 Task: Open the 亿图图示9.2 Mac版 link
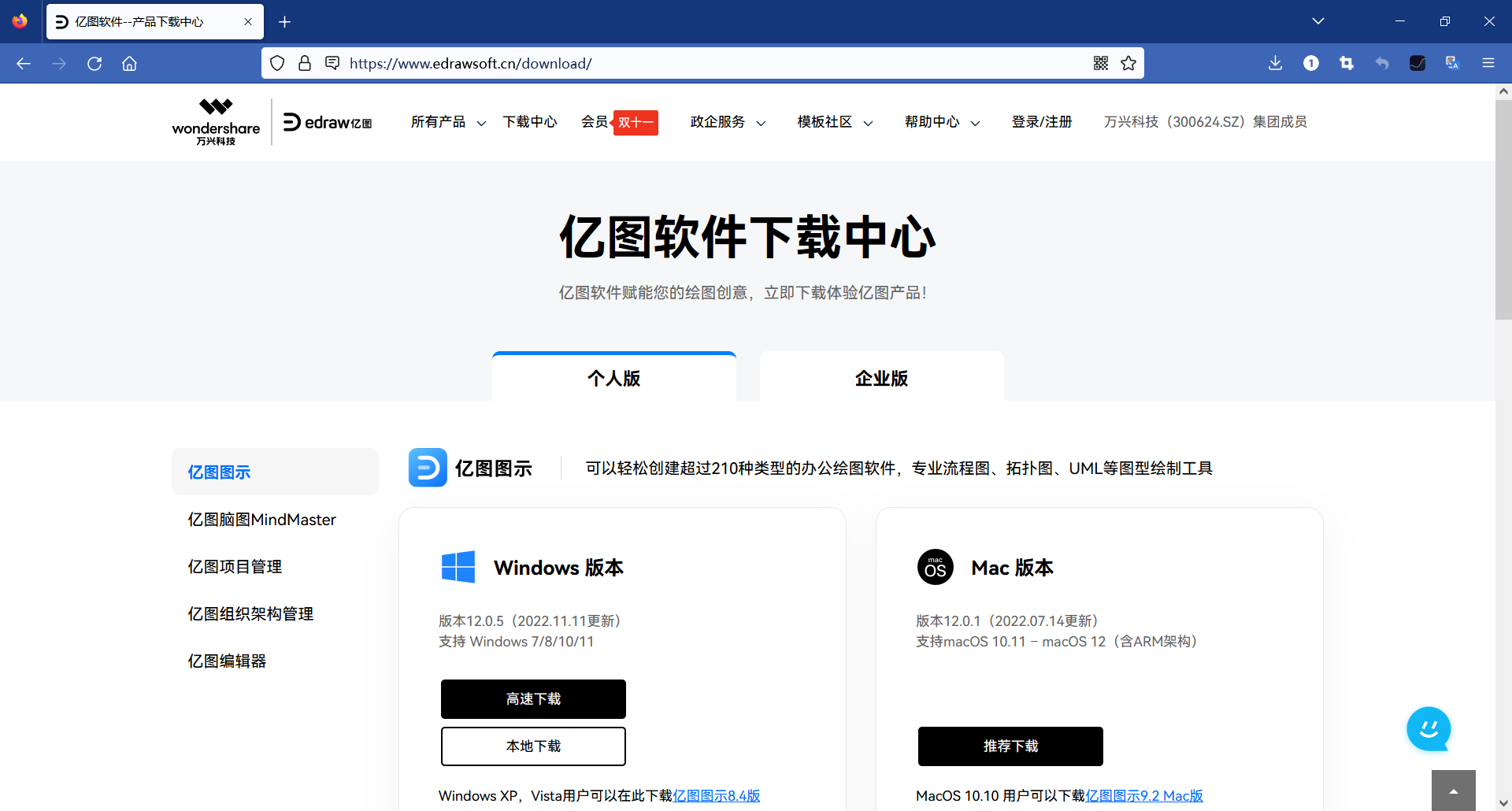tap(1144, 796)
